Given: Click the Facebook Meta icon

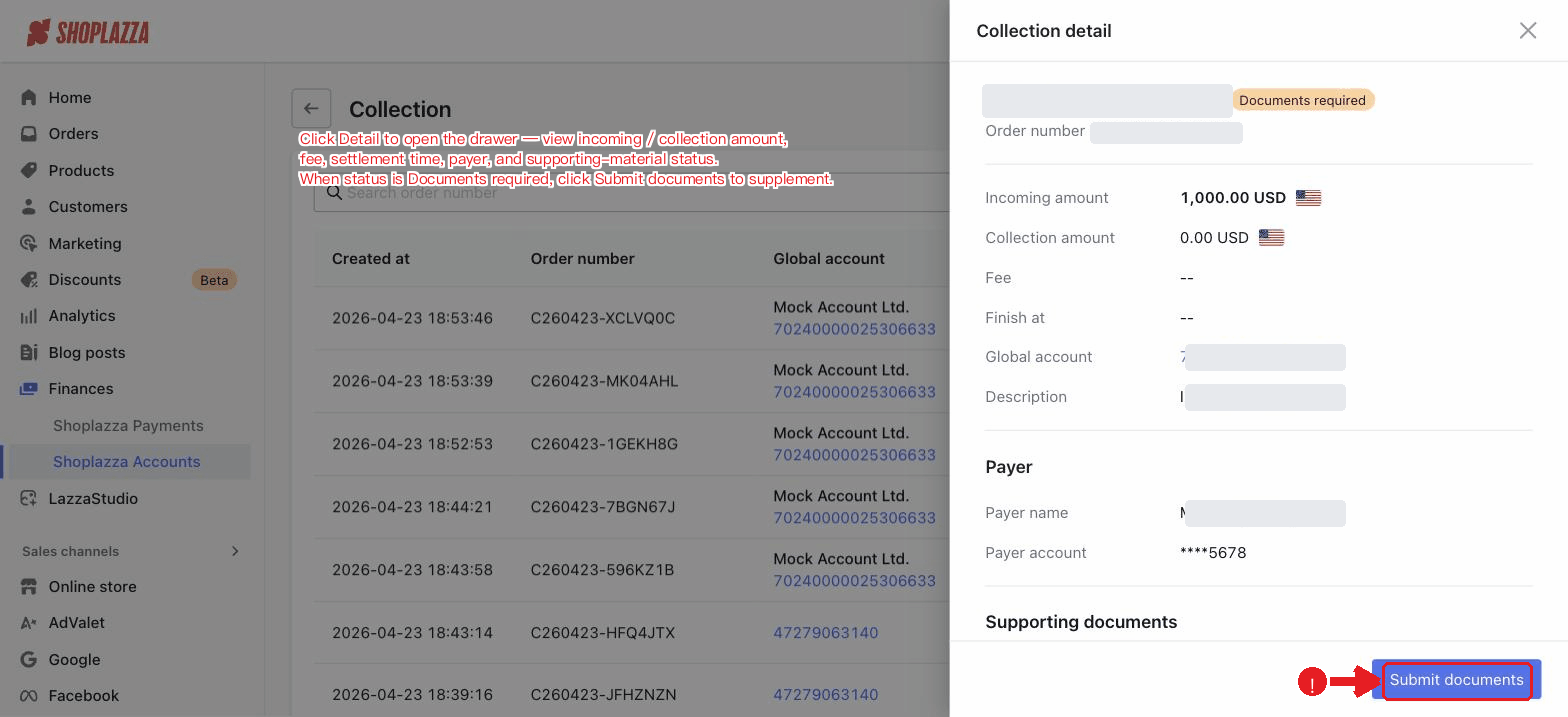Looking at the screenshot, I should coord(28,695).
